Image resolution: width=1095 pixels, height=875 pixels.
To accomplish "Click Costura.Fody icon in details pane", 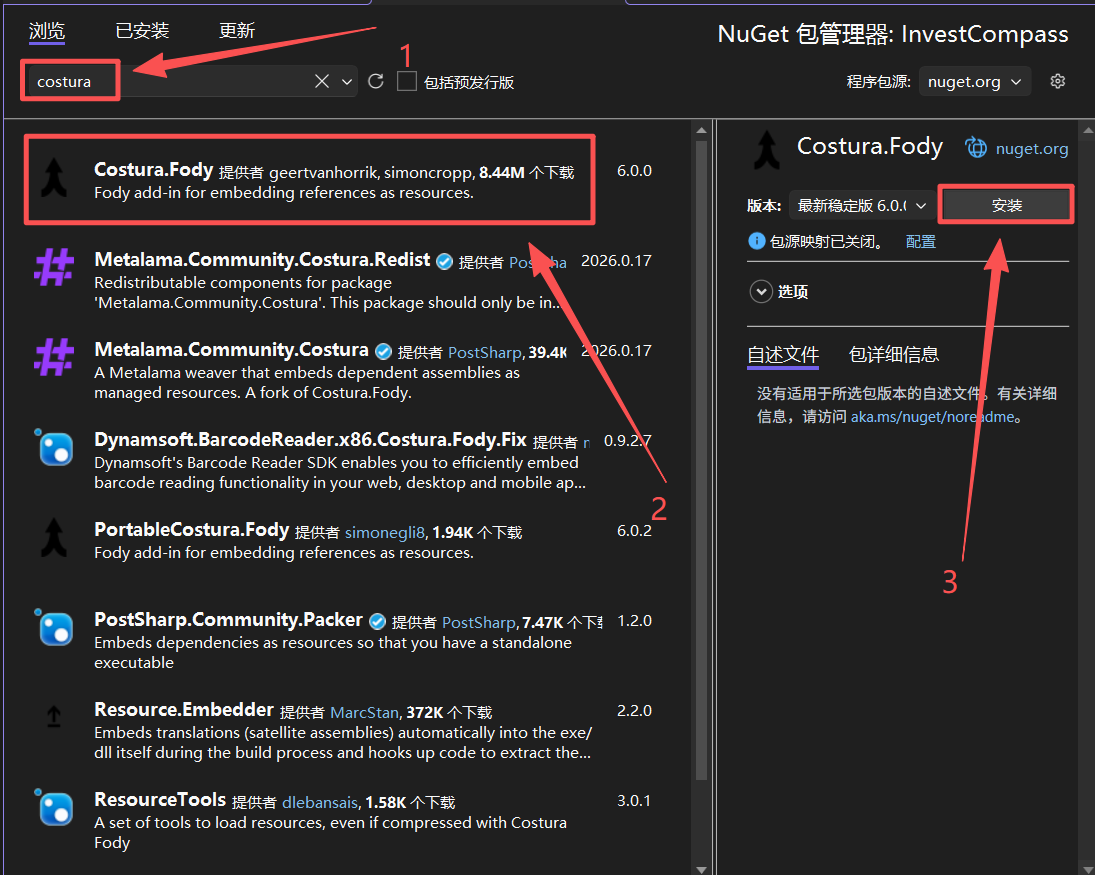I will pos(767,150).
